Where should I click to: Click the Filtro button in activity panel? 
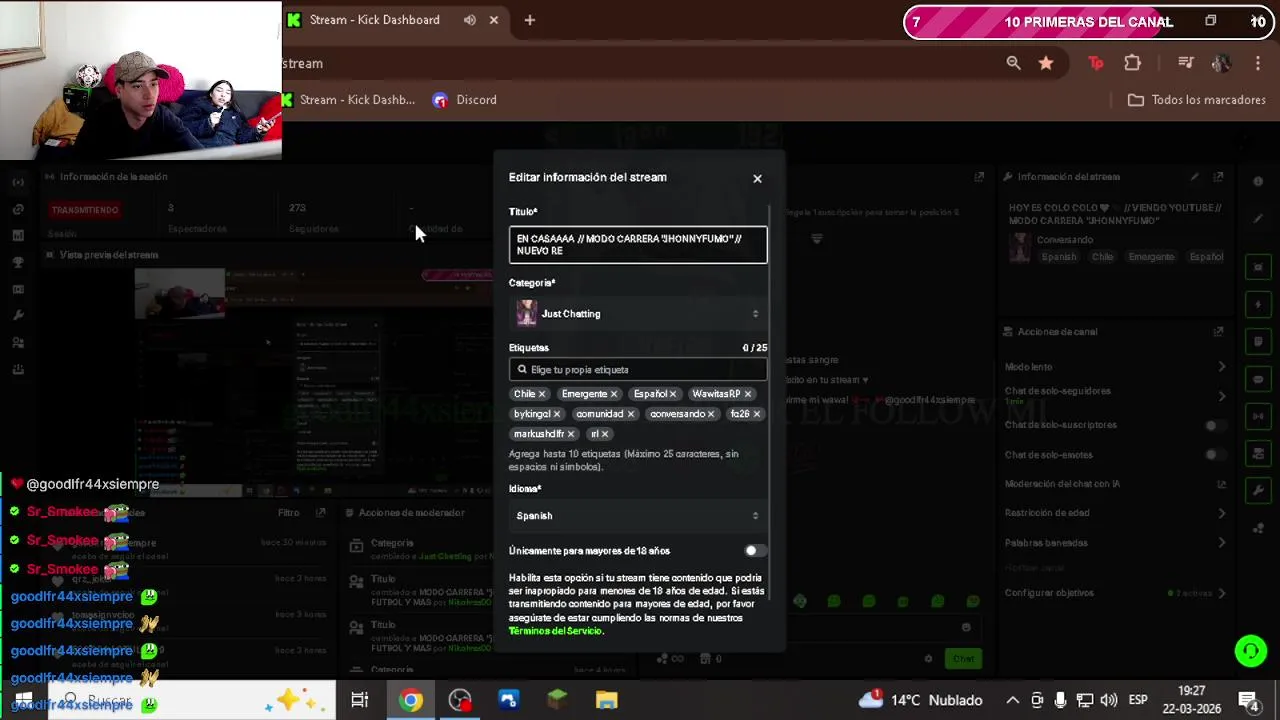click(288, 513)
